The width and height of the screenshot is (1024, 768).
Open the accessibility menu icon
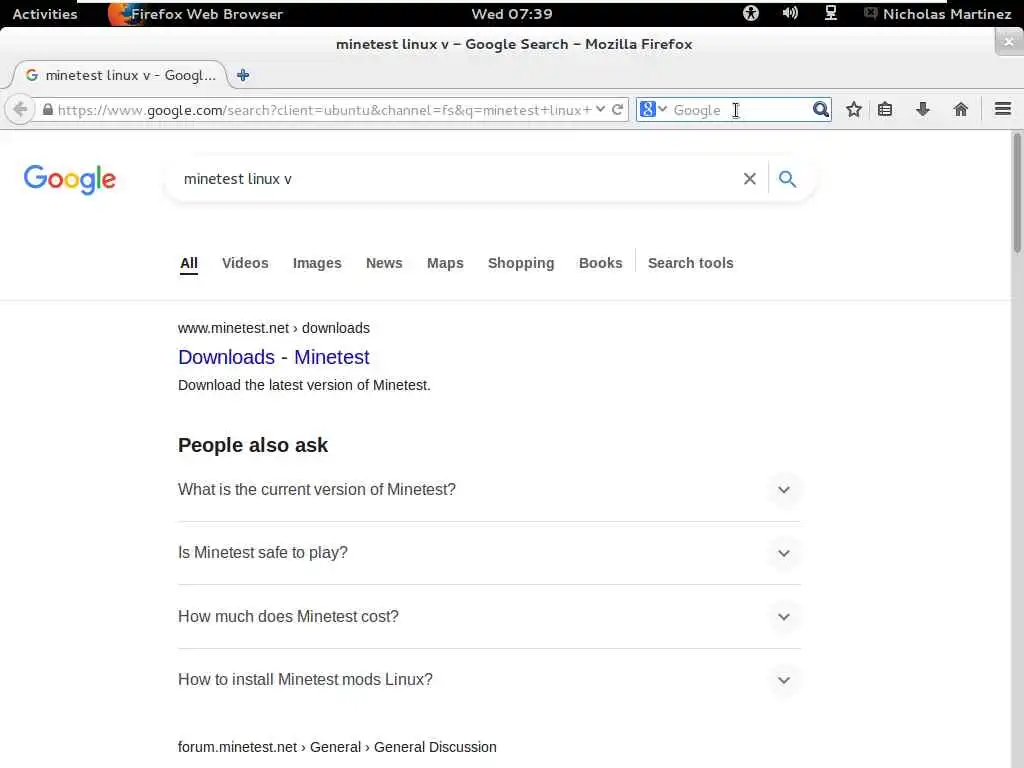(750, 13)
